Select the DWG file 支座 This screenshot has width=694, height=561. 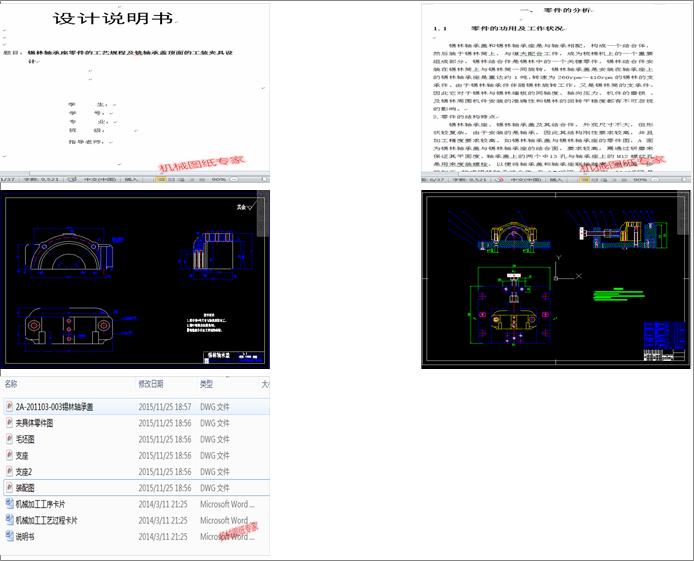136,455
